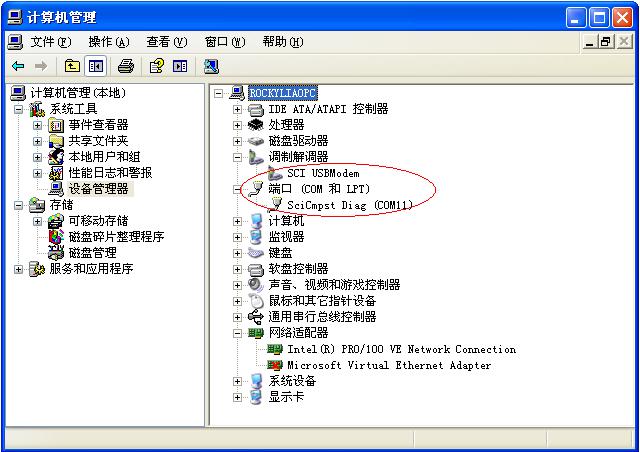Select the SCI USBModem device icon

pyautogui.click(x=275, y=173)
